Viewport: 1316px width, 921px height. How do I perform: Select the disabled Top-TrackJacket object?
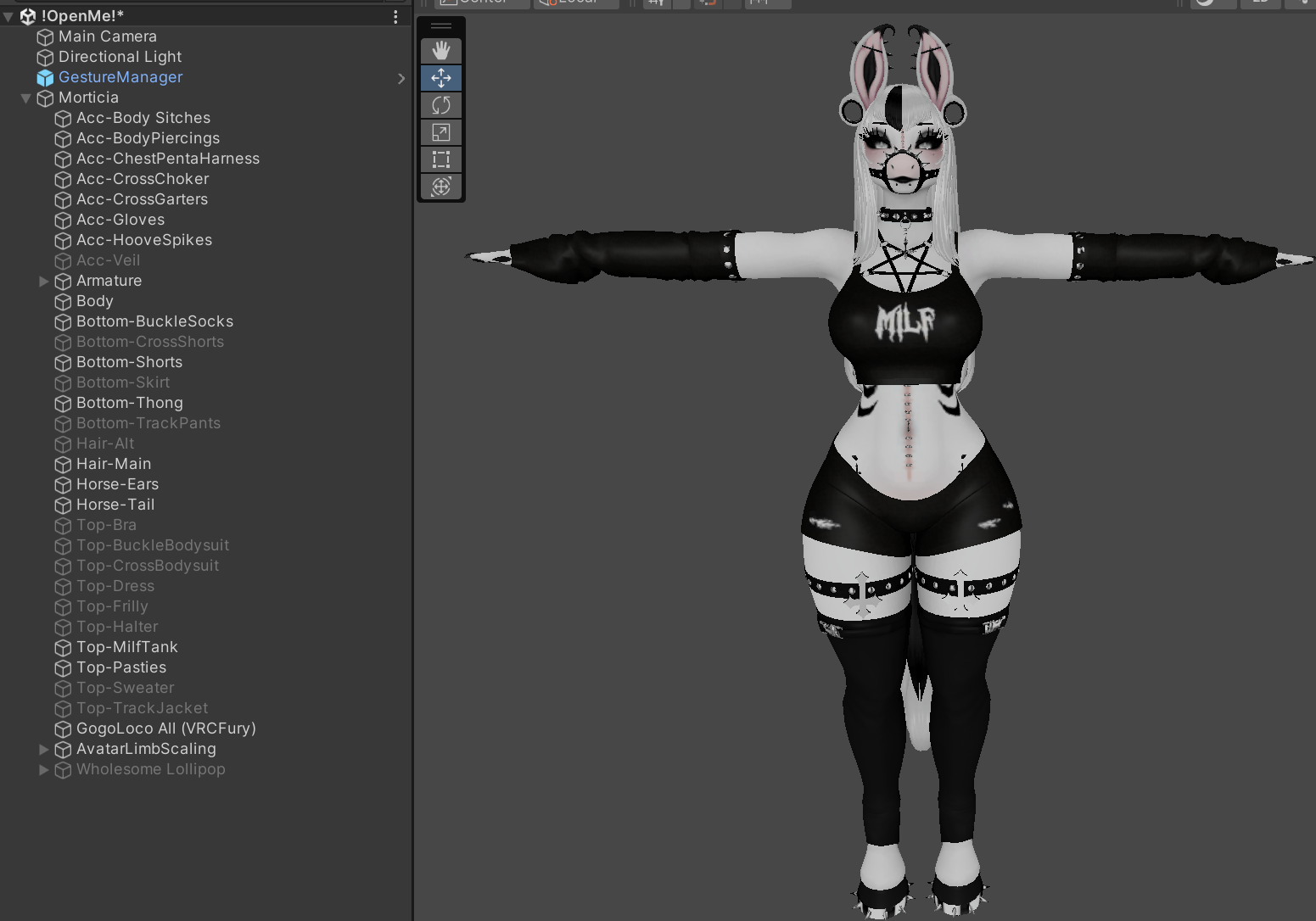(x=142, y=708)
